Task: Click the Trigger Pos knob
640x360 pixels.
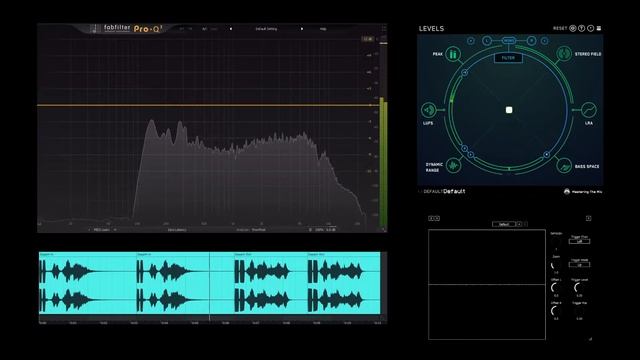Action: (579, 311)
